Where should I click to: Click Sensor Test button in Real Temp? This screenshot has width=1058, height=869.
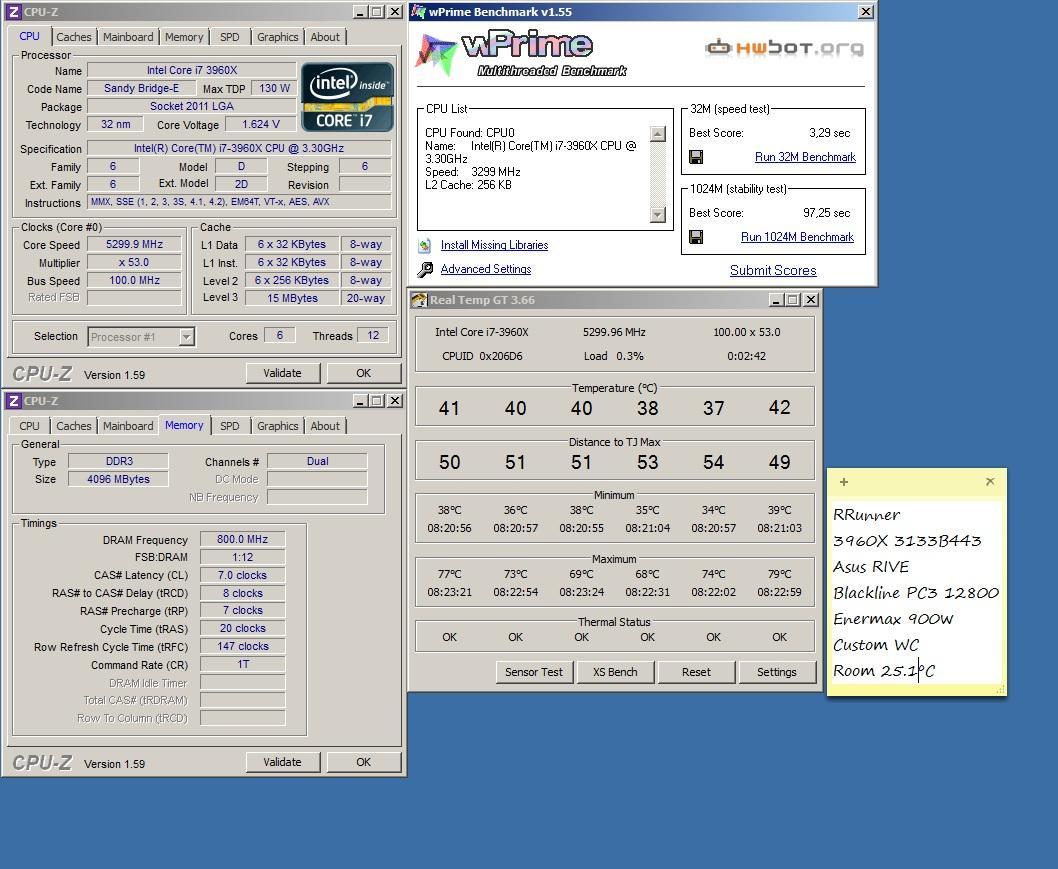coord(534,672)
